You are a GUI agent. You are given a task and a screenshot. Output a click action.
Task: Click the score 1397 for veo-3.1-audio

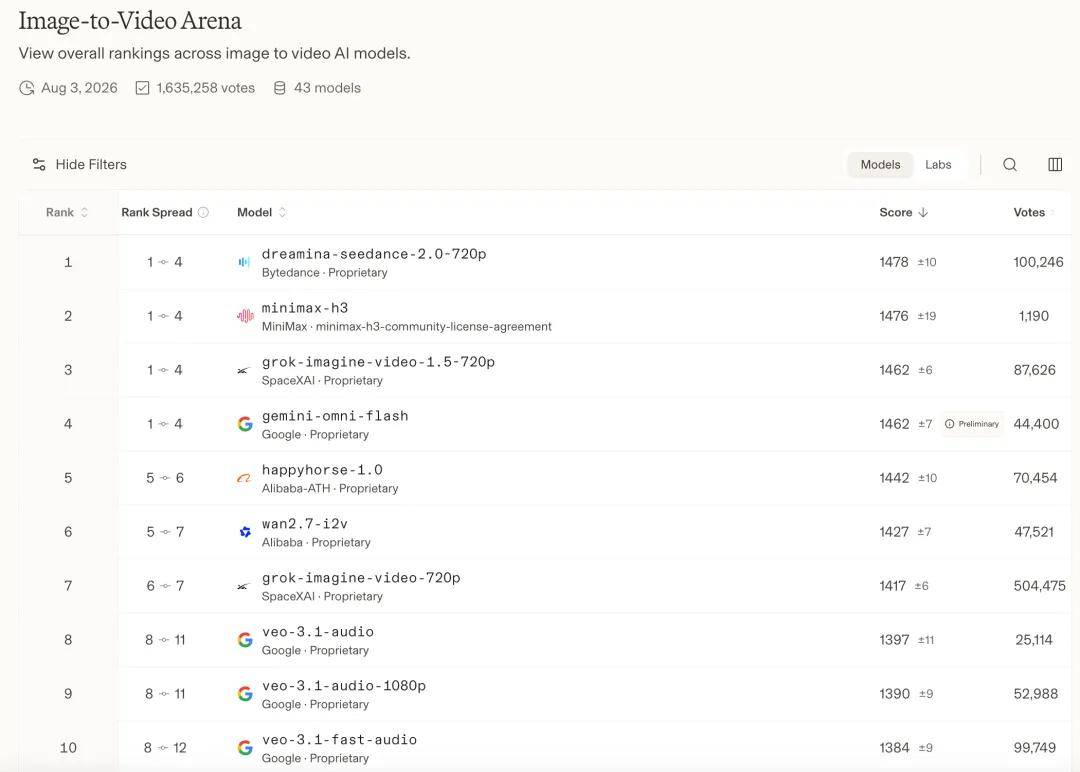tap(894, 640)
